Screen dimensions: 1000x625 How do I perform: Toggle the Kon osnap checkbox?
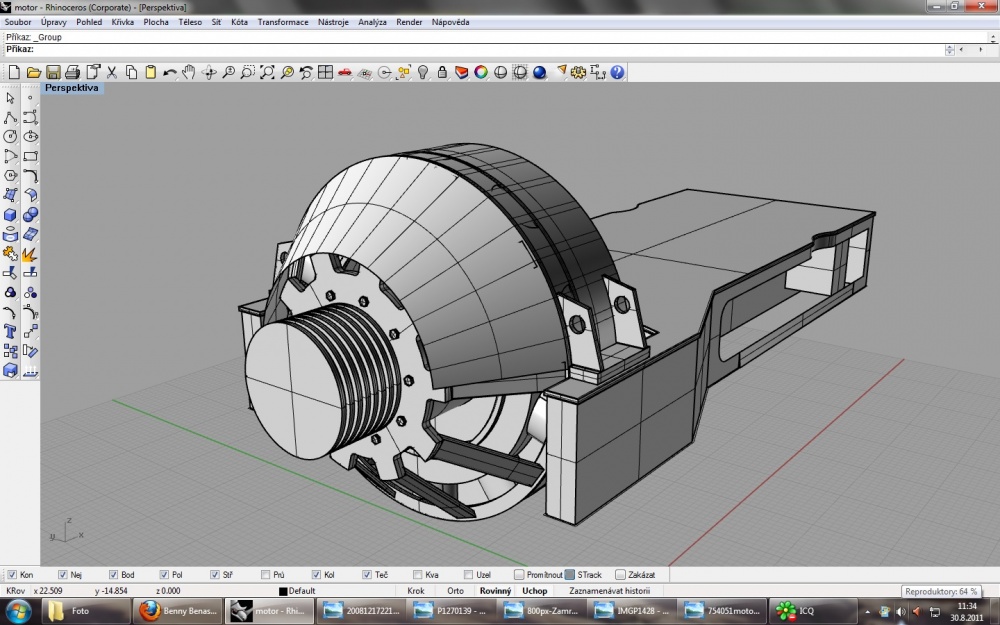[x=12, y=575]
